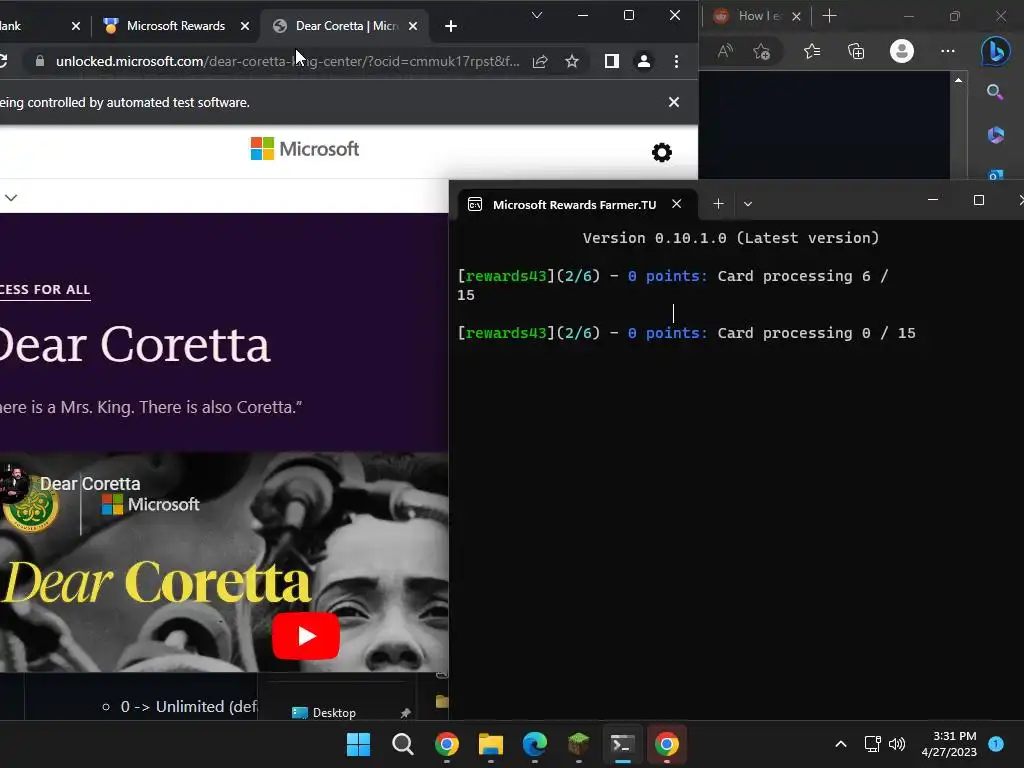Click the pin icon next to Desktop

coord(405,713)
